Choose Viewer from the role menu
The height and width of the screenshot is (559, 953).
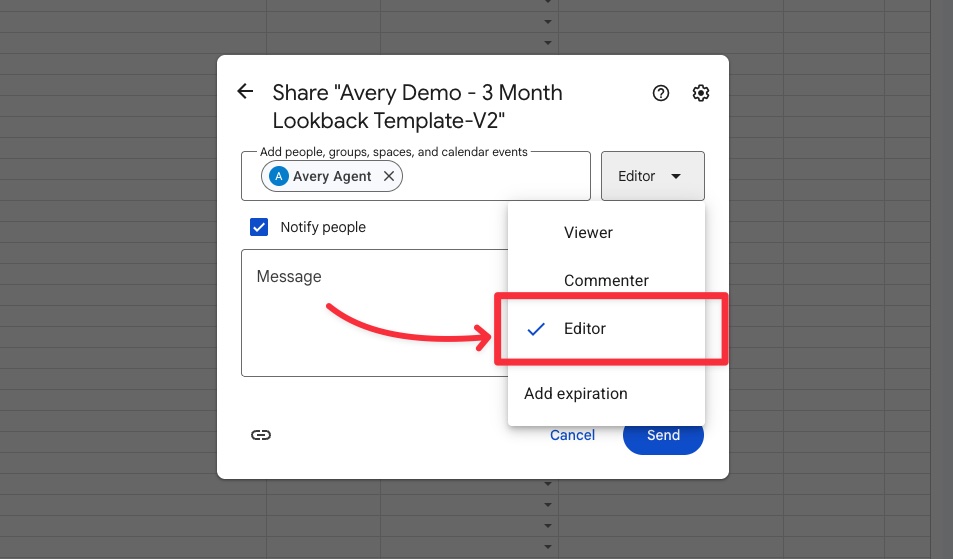[x=607, y=233]
